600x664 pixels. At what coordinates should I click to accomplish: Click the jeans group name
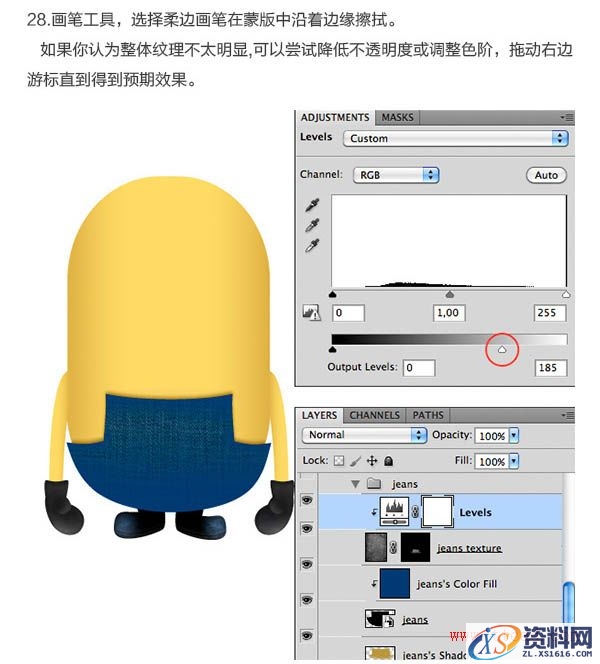point(404,484)
